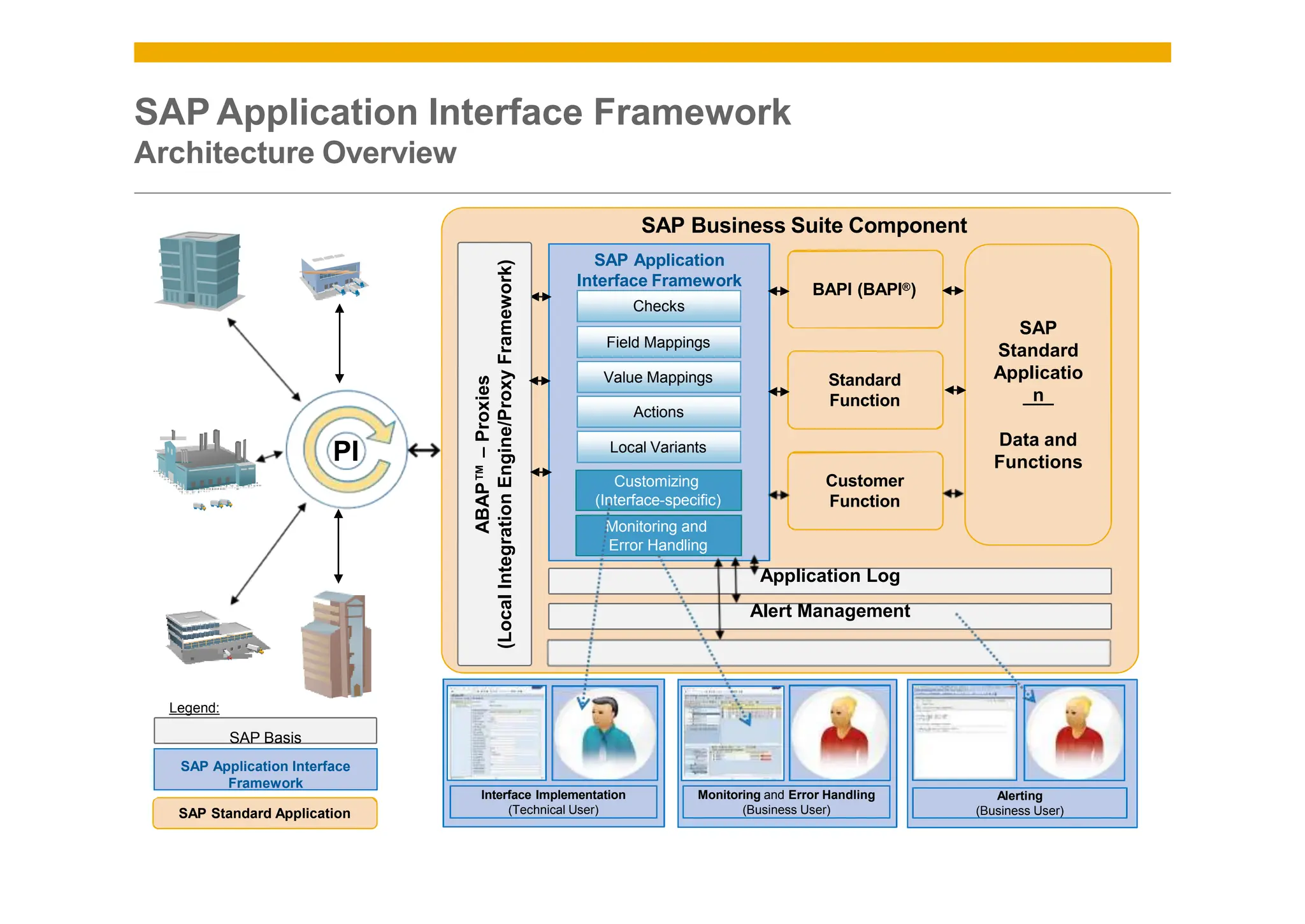This screenshot has height=924, width=1305.
Task: Click Customizing (Interface-specific) box
Action: click(658, 491)
